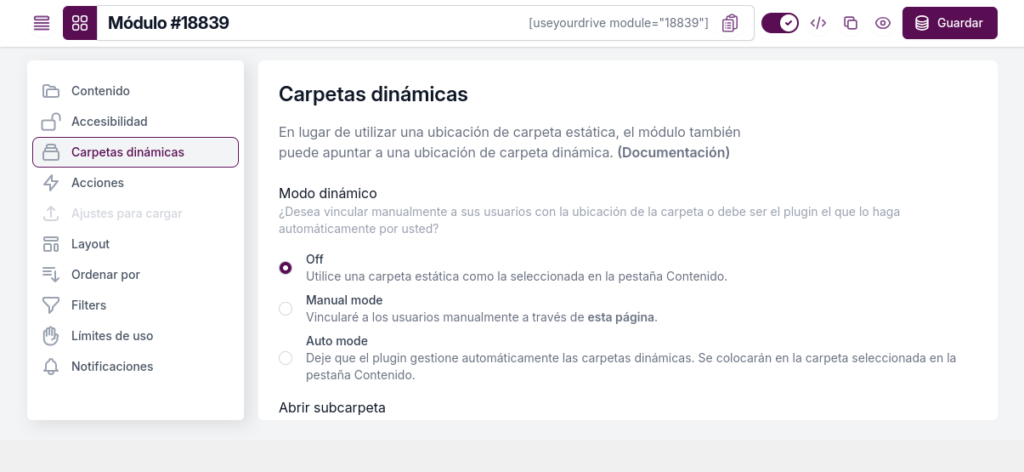The height and width of the screenshot is (472, 1024).
Task: Toggle the module enabled switch
Action: pyautogui.click(x=780, y=24)
